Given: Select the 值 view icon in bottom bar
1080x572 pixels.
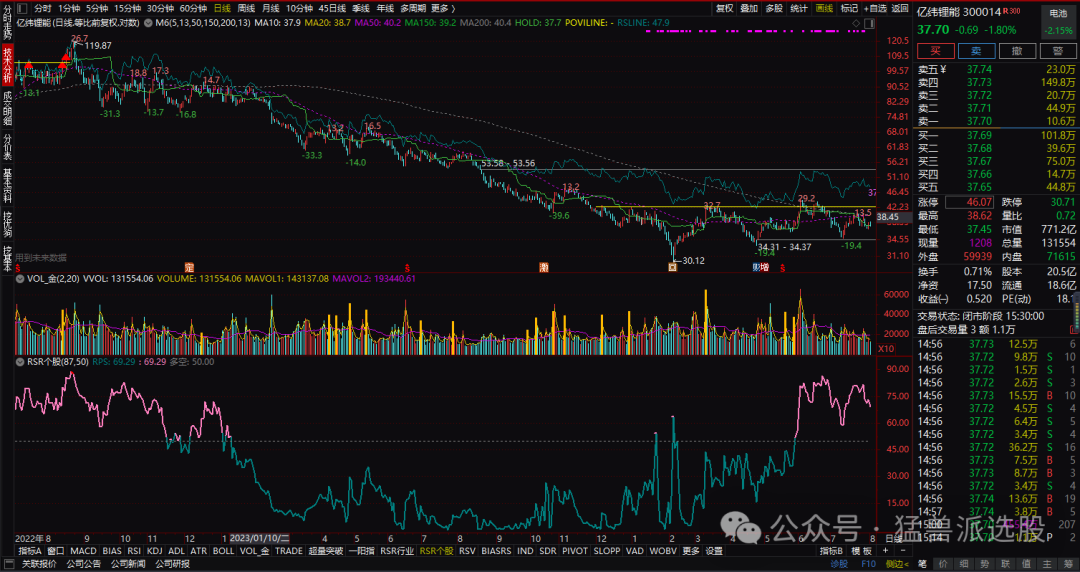Looking at the screenshot, I should (1026, 564).
